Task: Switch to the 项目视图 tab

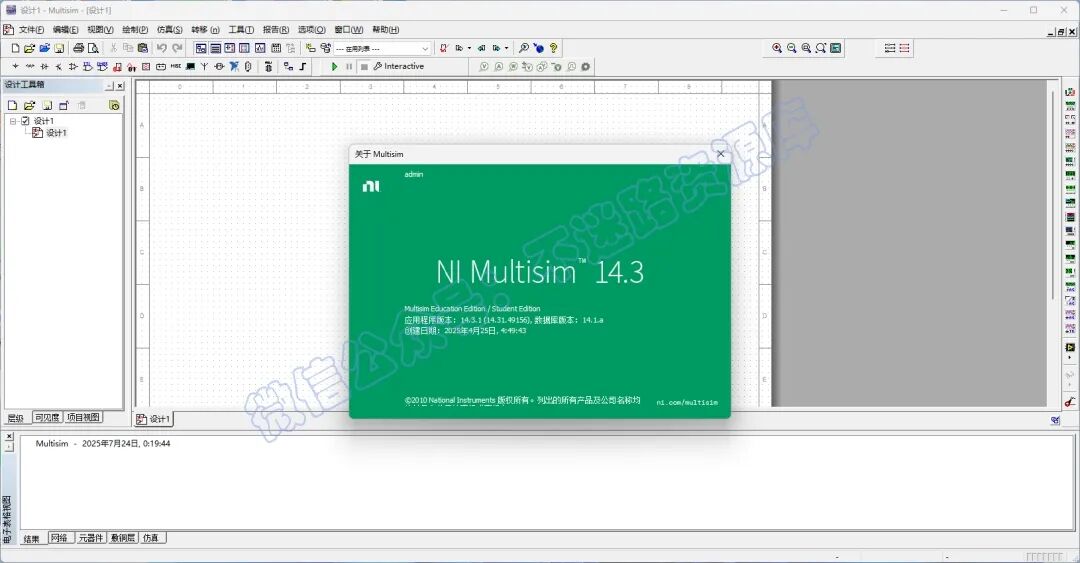Action: (83, 418)
